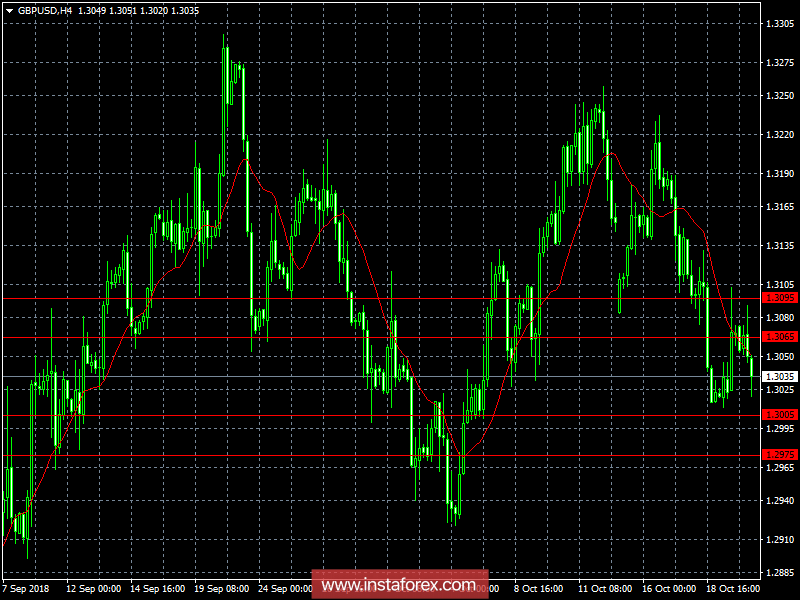
Task: Click the 1.3165 price scale label
Action: tap(779, 206)
